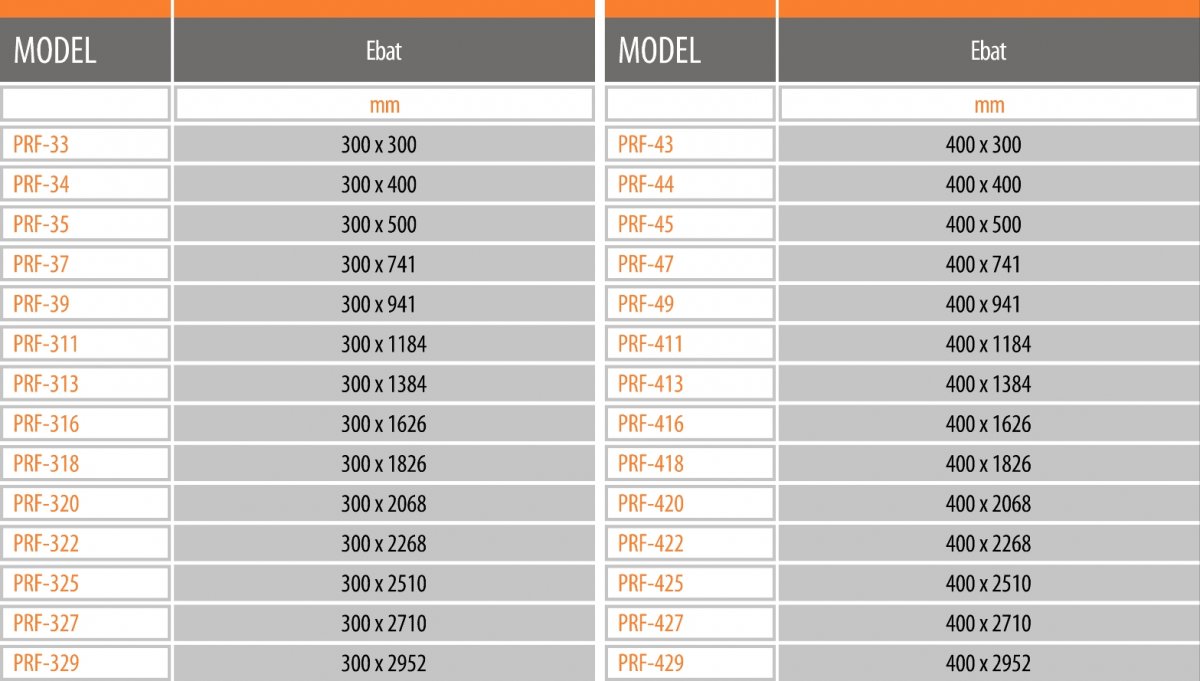The image size is (1200, 681).
Task: Click the PRF-37 model label
Action: click(x=41, y=264)
